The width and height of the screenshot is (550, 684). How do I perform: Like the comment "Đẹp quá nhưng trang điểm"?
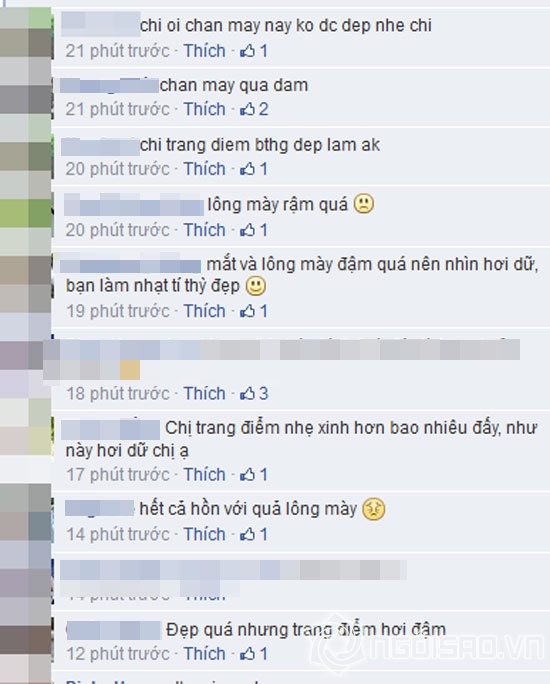204,653
